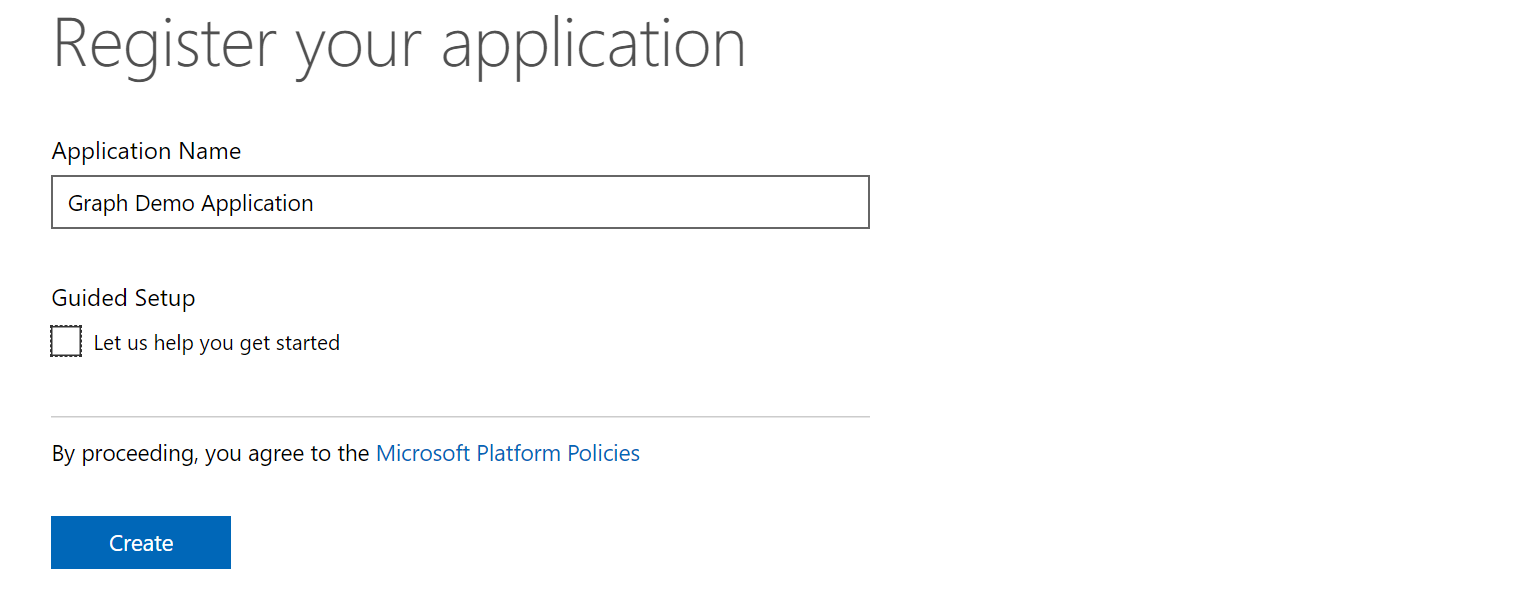Click the word application in the heading

(x=594, y=45)
